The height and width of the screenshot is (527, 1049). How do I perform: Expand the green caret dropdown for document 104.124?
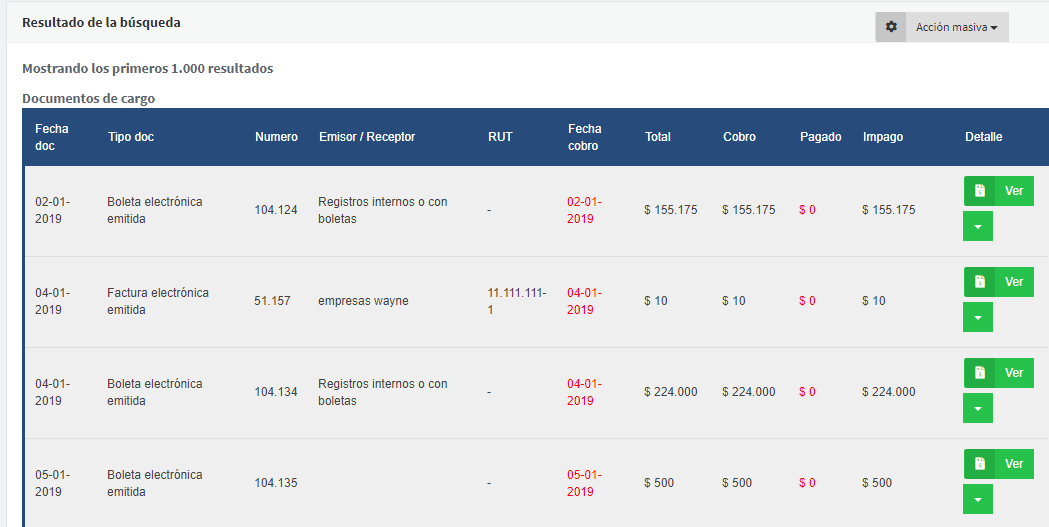pyautogui.click(x=978, y=227)
